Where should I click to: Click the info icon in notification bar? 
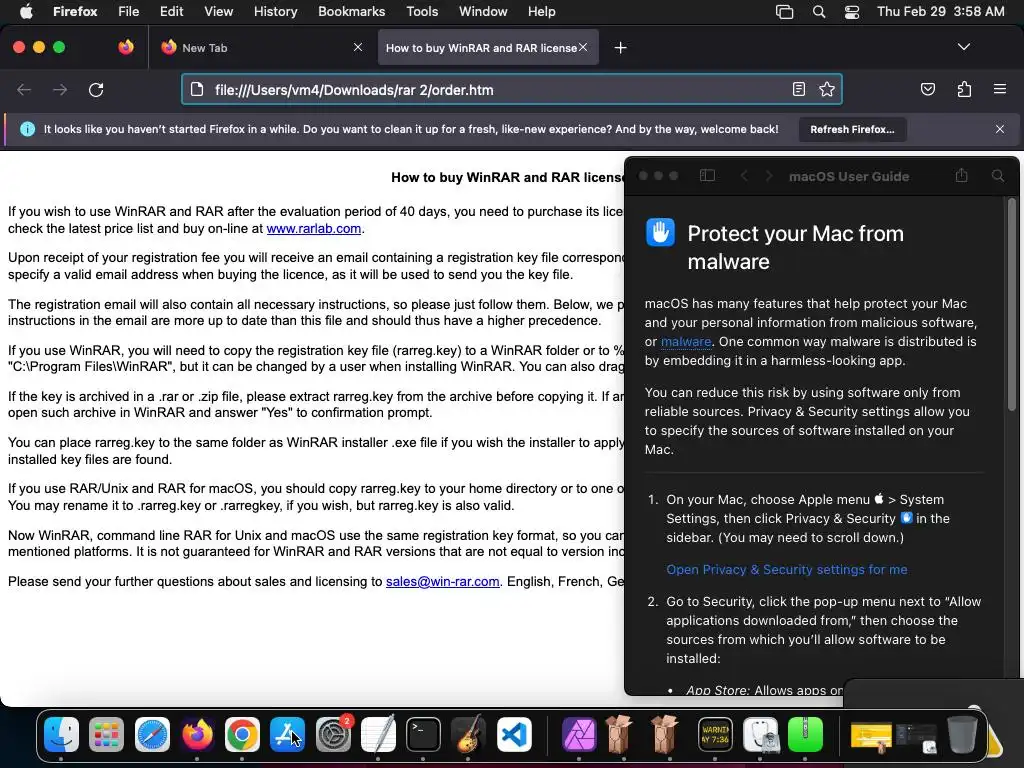[27, 129]
